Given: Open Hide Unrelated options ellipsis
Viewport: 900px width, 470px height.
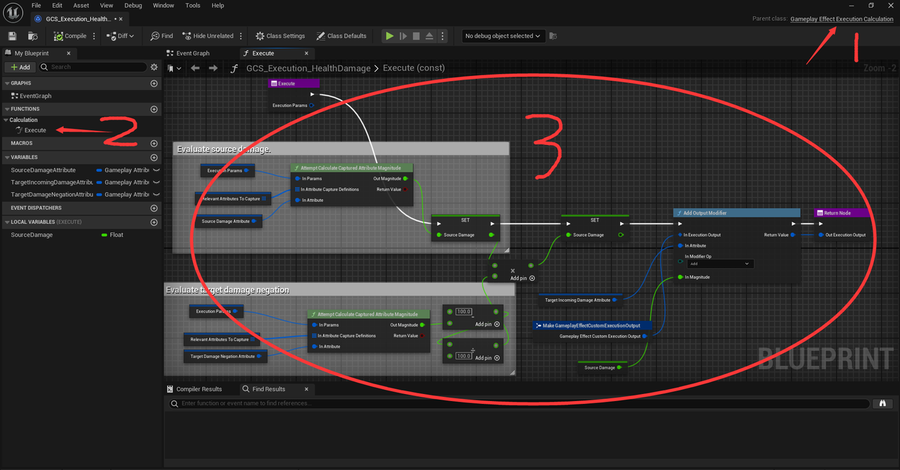Looking at the screenshot, I should 241,36.
